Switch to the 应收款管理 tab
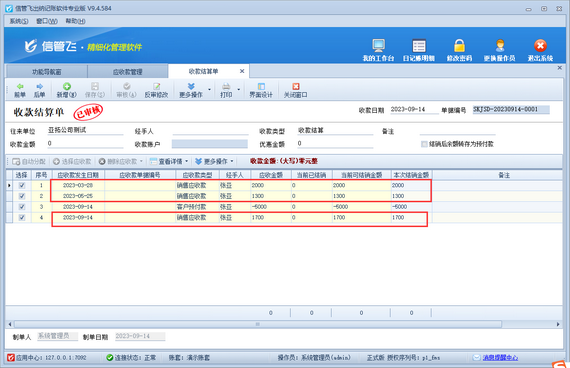570x368 pixels. click(x=127, y=72)
